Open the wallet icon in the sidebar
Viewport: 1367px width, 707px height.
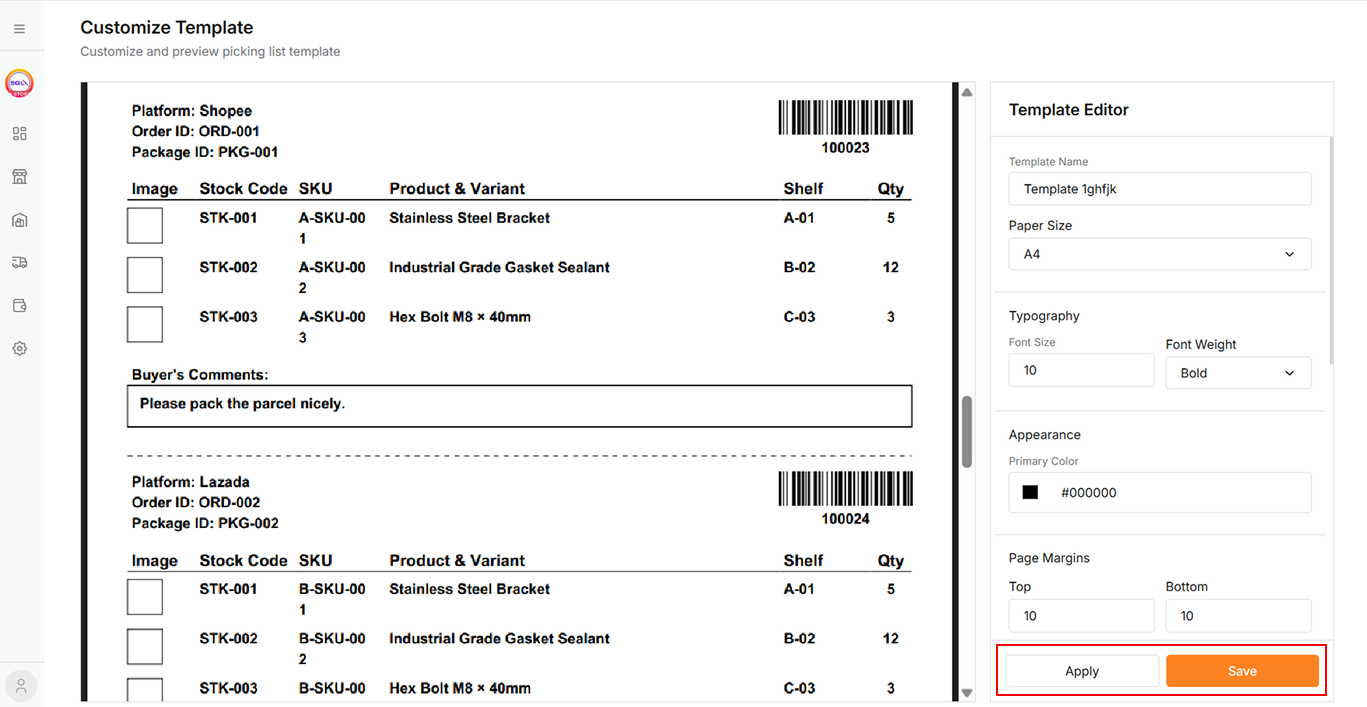[19, 306]
